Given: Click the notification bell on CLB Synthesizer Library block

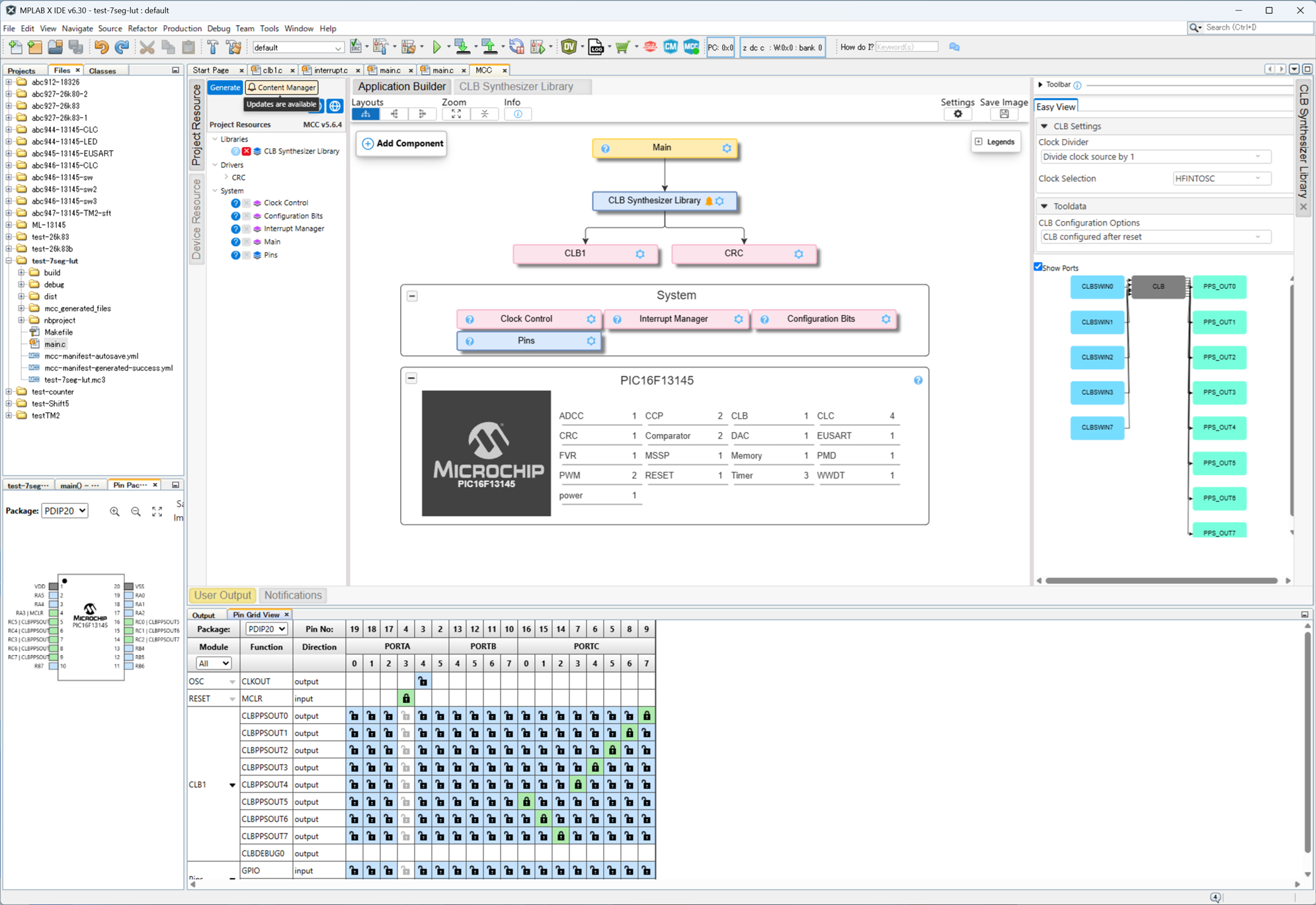Looking at the screenshot, I should tap(709, 201).
